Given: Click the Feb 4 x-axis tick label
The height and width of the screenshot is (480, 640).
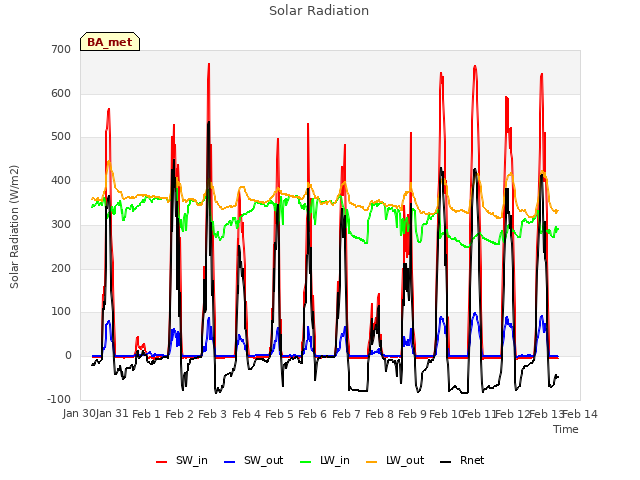Looking at the screenshot, I should [x=246, y=414].
